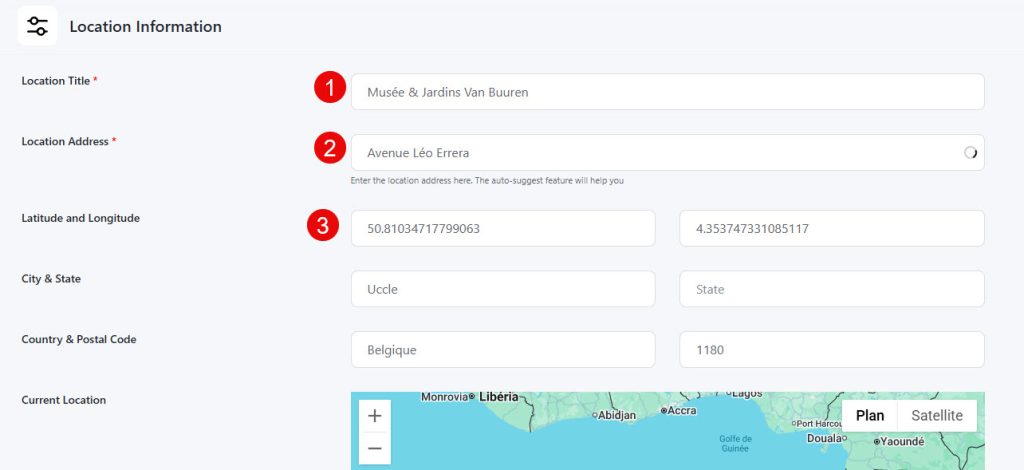Click the red number 3 marker badge
This screenshot has width=1024, height=470.
322,226
